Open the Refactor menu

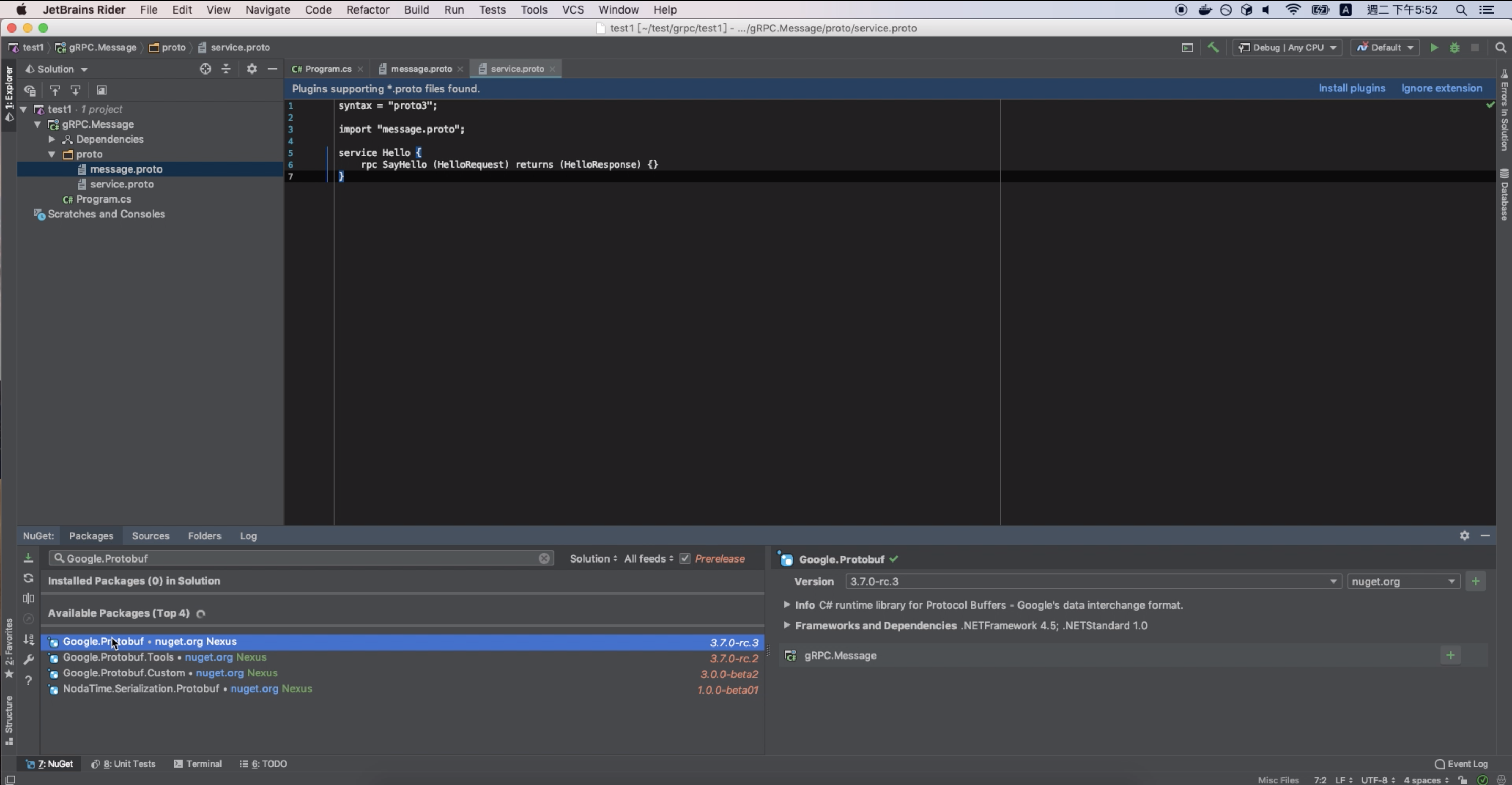click(367, 10)
